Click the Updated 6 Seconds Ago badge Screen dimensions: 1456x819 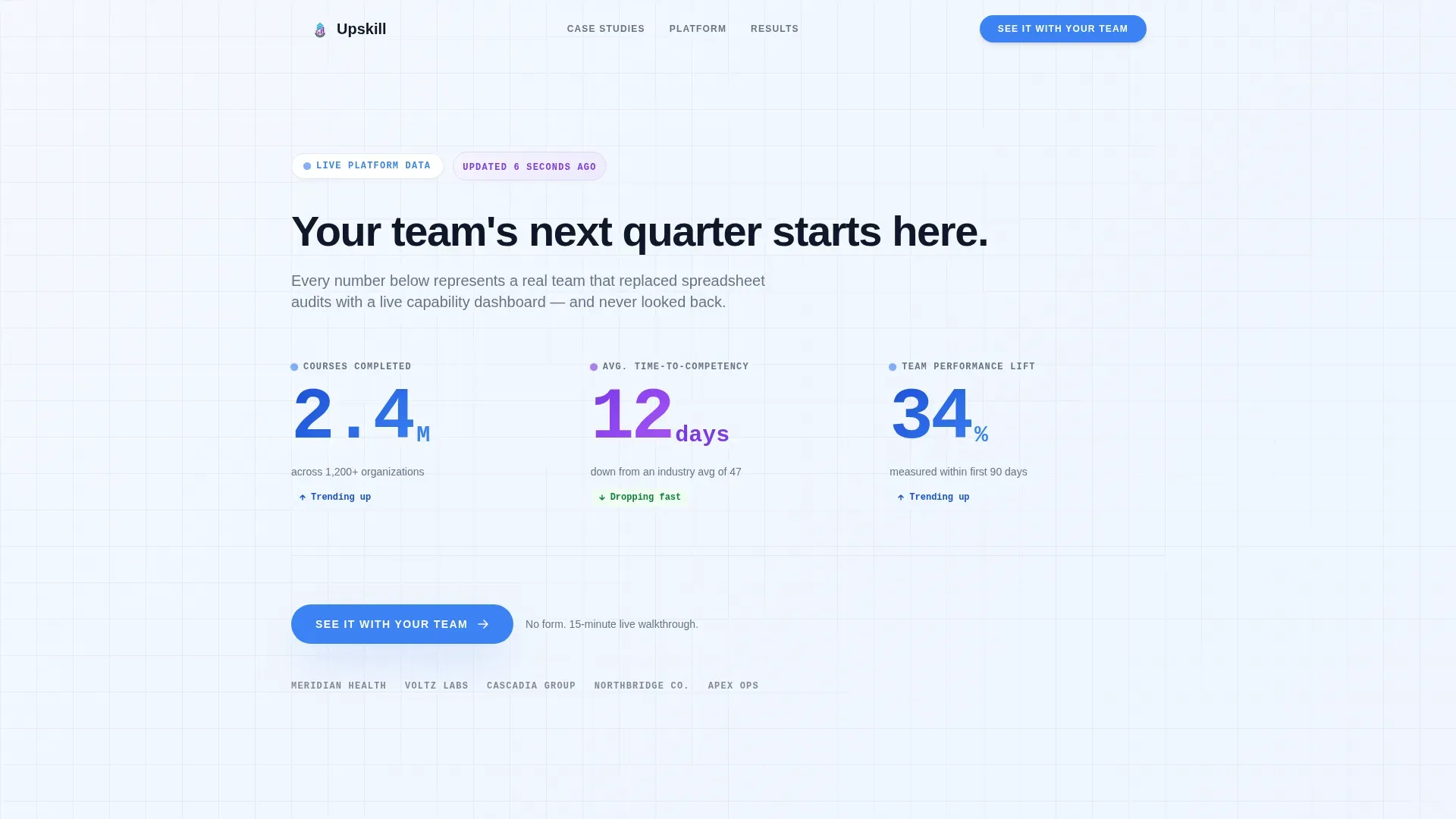(529, 167)
